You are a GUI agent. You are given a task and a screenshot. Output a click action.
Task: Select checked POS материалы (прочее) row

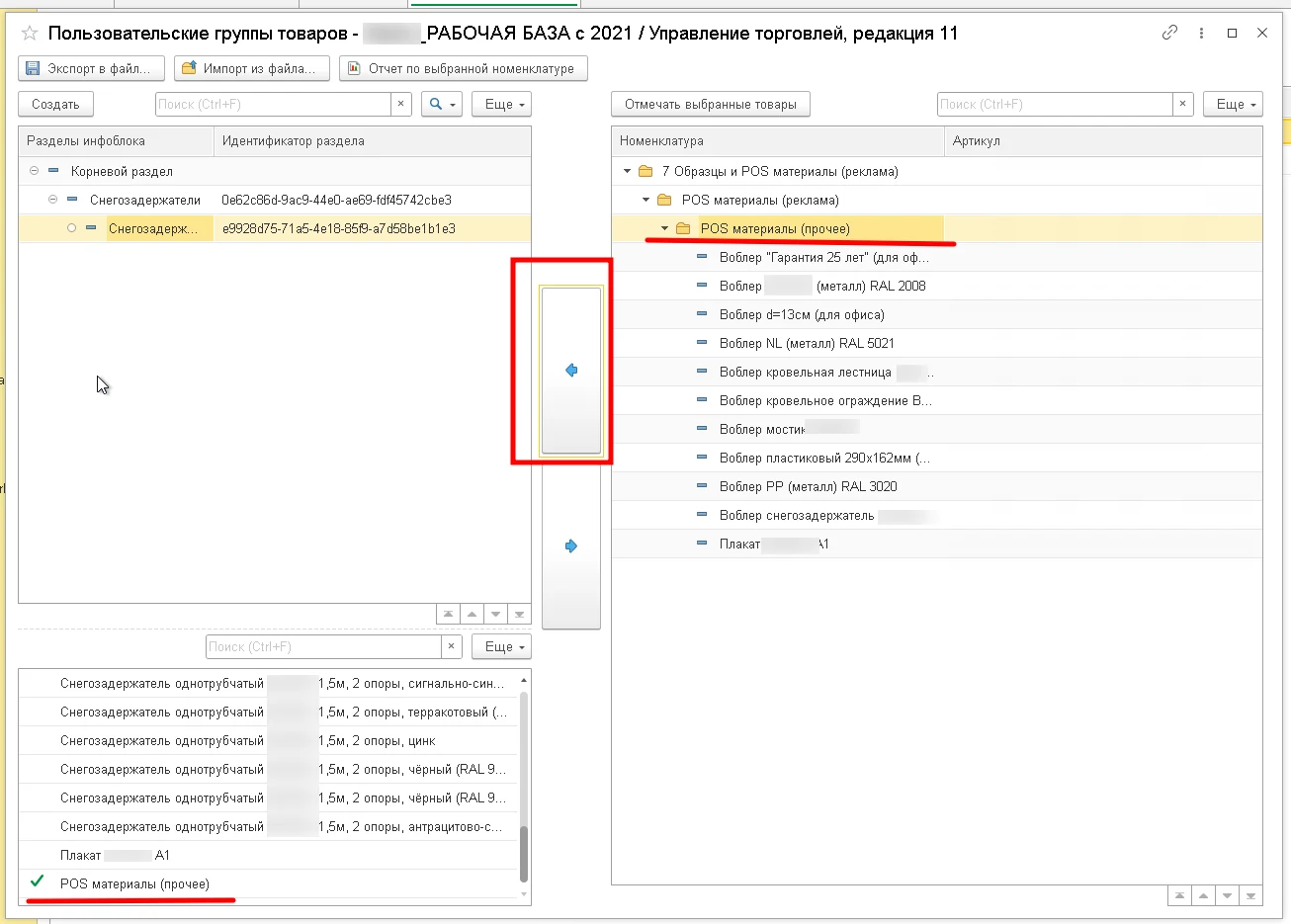coord(268,883)
